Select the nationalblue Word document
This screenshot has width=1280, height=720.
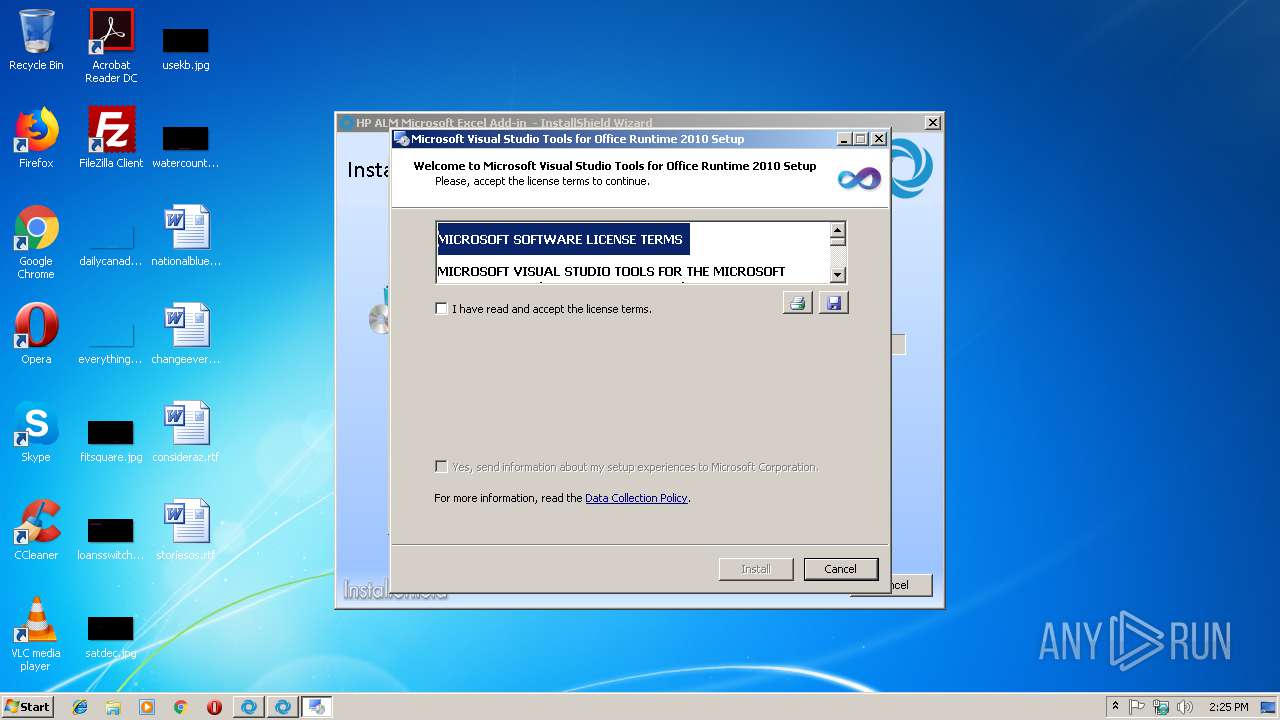pos(186,237)
